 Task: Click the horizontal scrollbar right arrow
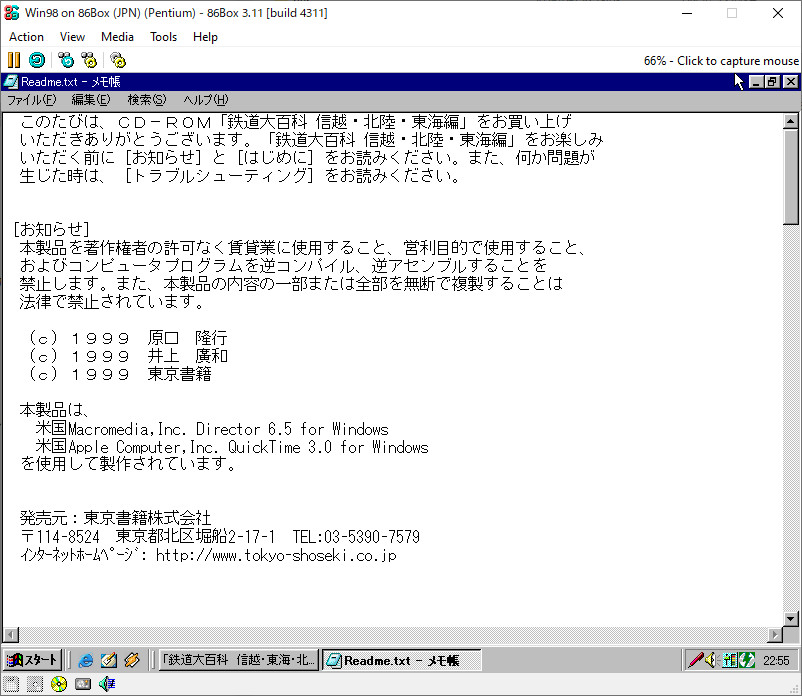pos(775,635)
